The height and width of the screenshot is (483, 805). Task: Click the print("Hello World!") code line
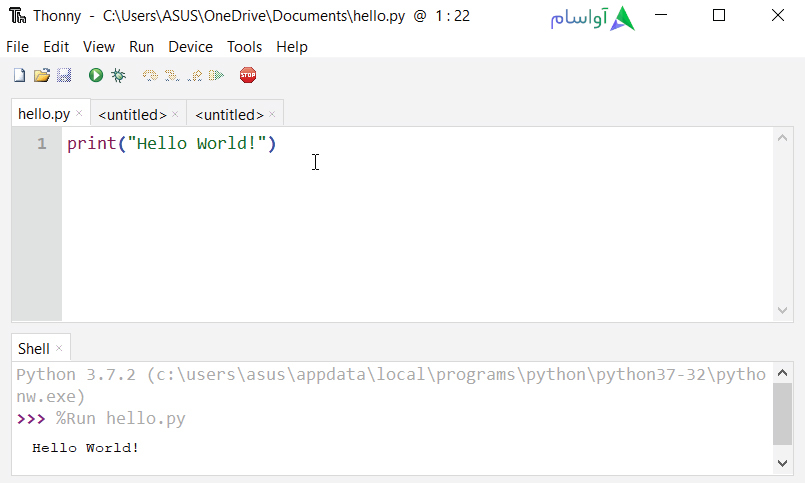pos(171,143)
